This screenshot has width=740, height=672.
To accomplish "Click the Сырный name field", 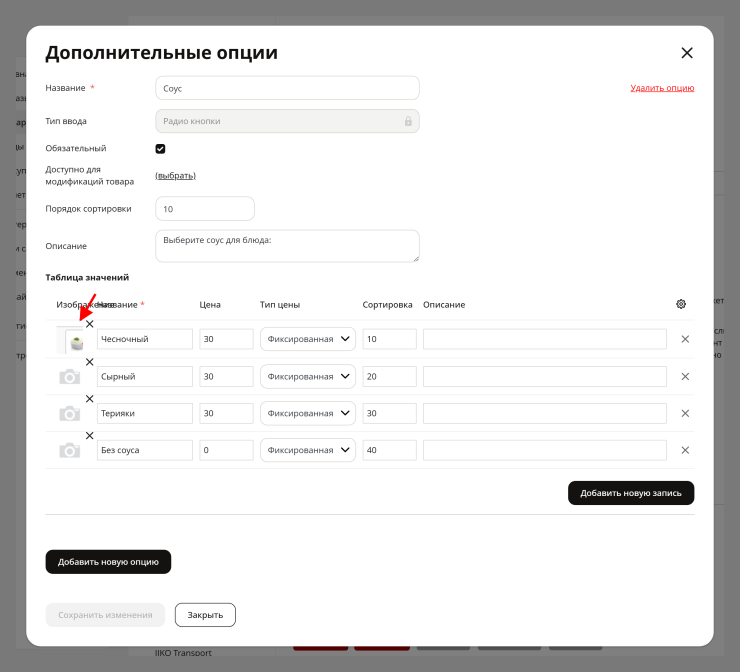I will pyautogui.click(x=145, y=377).
